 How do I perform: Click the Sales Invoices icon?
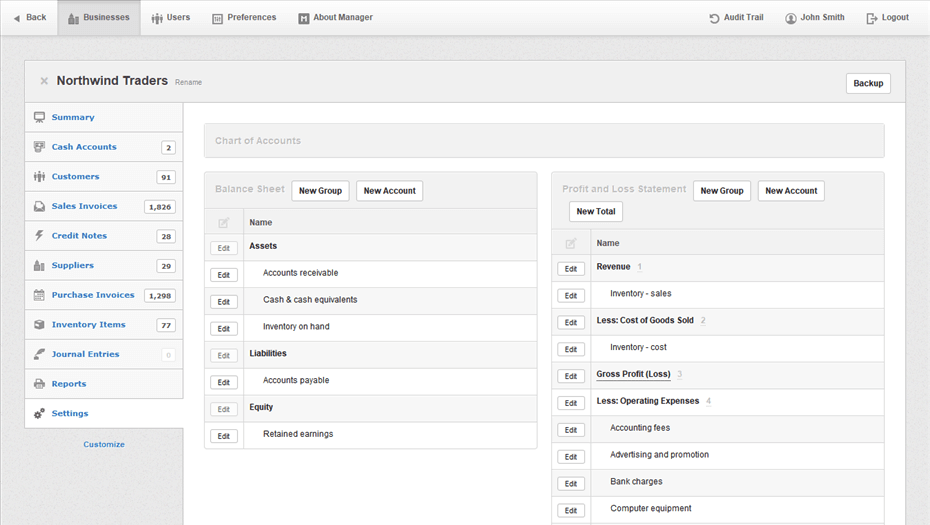coord(39,206)
